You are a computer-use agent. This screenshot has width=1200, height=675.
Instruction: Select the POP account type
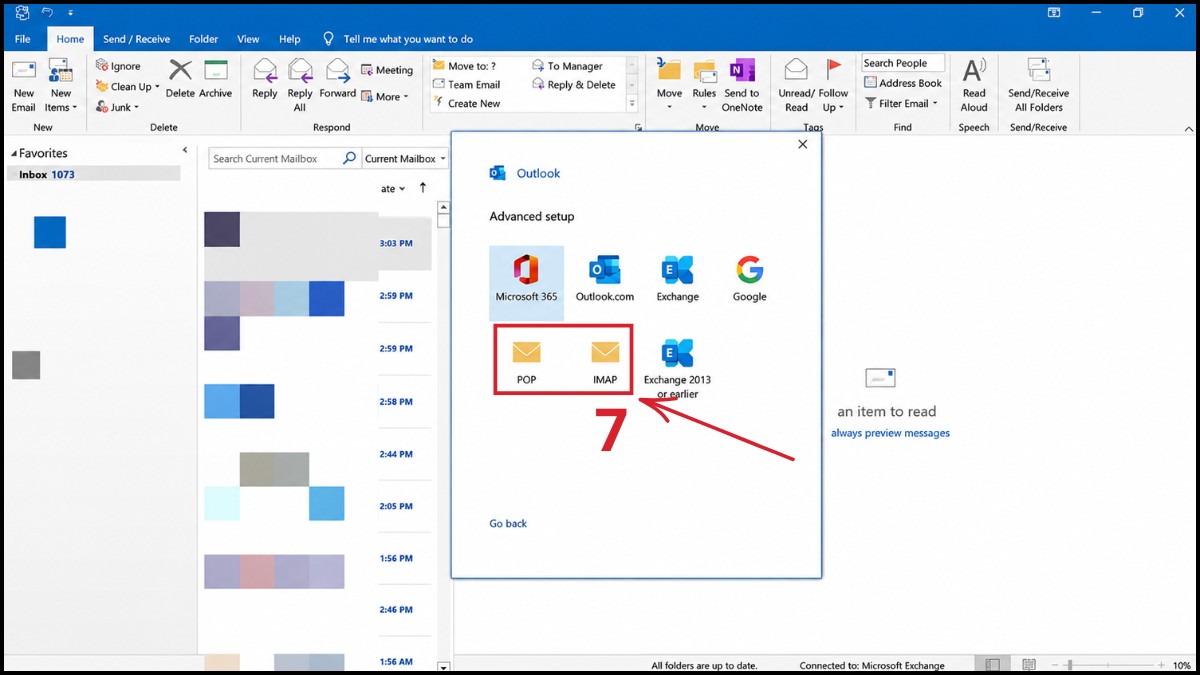[x=527, y=361]
